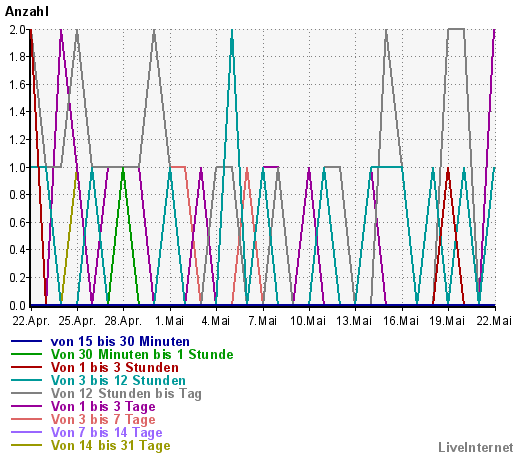Click the 'von 15 bis 30 Minuten' legend label

coord(120,341)
